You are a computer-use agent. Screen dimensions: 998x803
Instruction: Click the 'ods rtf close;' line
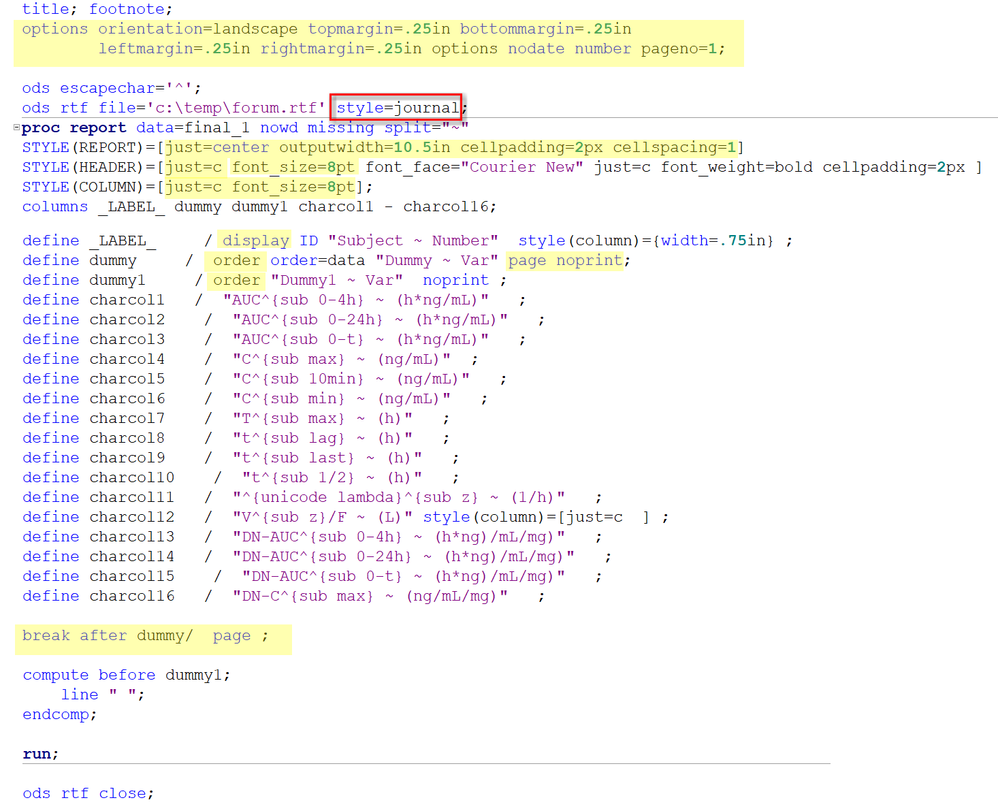88,792
